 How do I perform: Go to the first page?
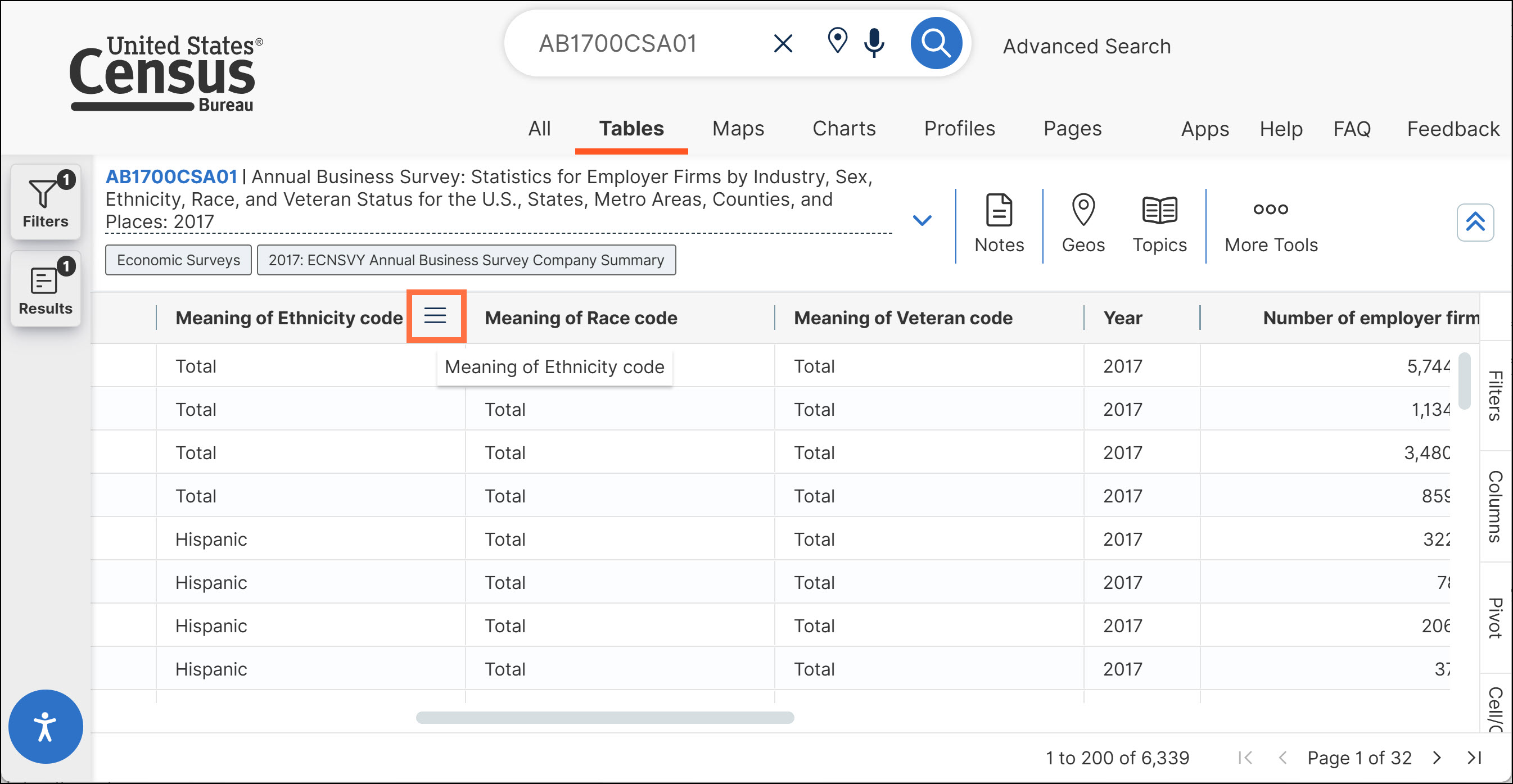(x=1245, y=758)
